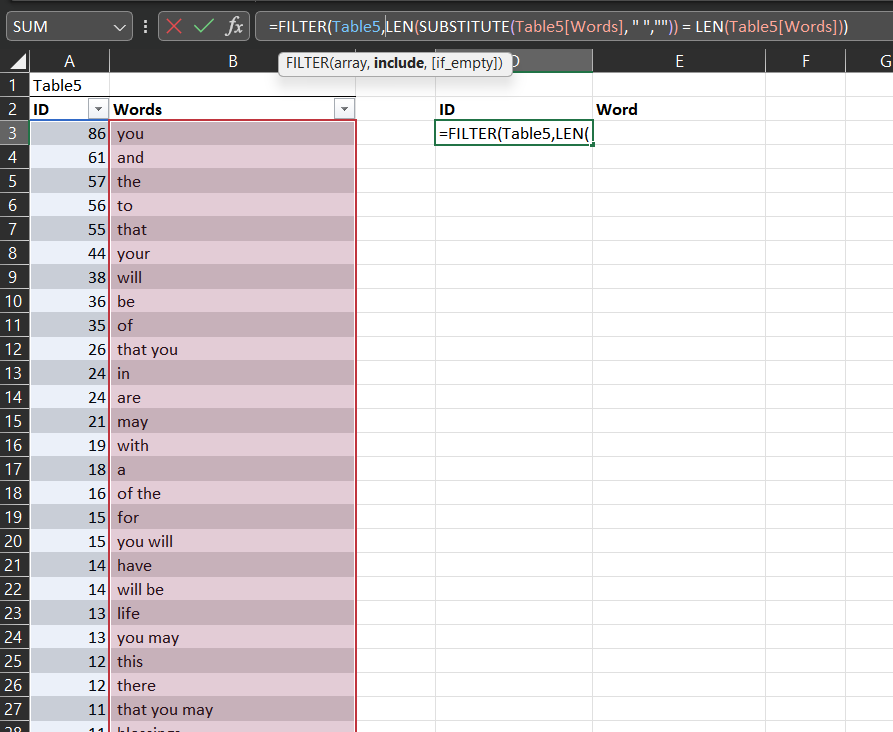Click the cell with word 'are'
The height and width of the screenshot is (732, 893).
(232, 397)
